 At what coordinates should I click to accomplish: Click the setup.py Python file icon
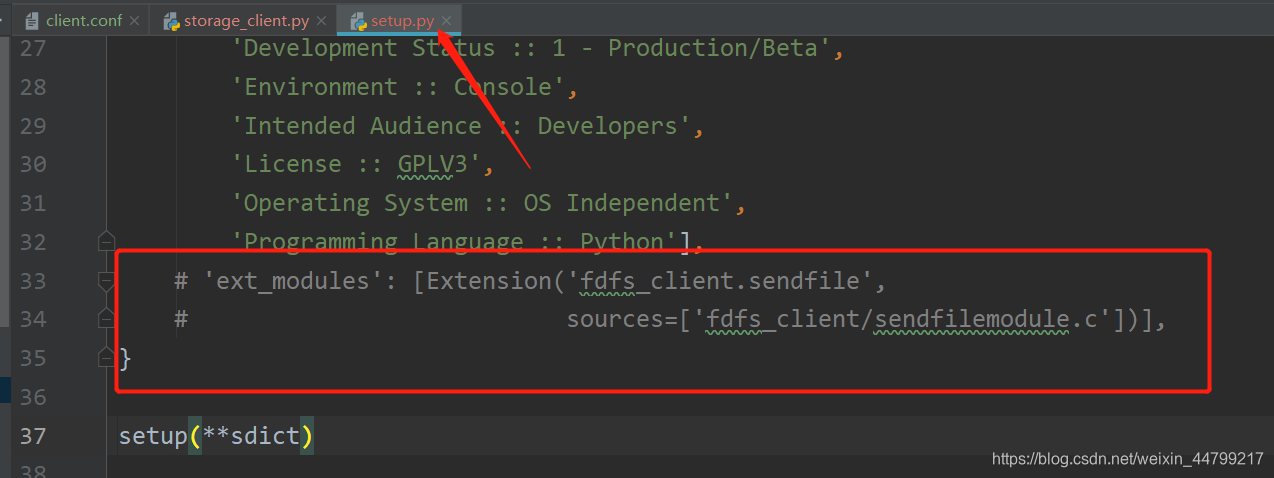pyautogui.click(x=358, y=20)
